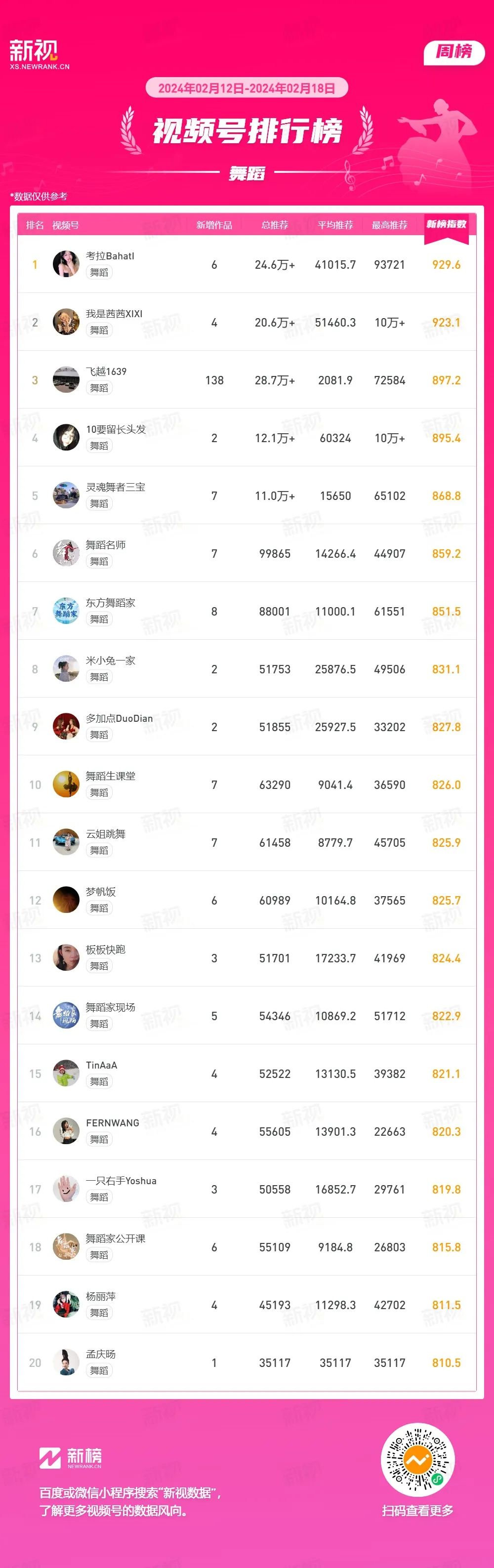This screenshot has height=1568, width=494.
Task: Click the 新榜 logo in the footer
Action: pyautogui.click(x=71, y=1457)
